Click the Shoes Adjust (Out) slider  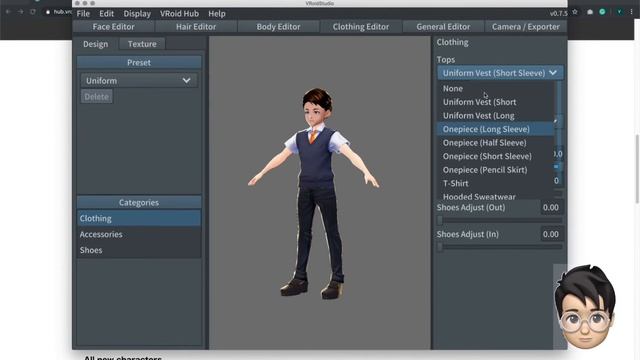pos(500,220)
